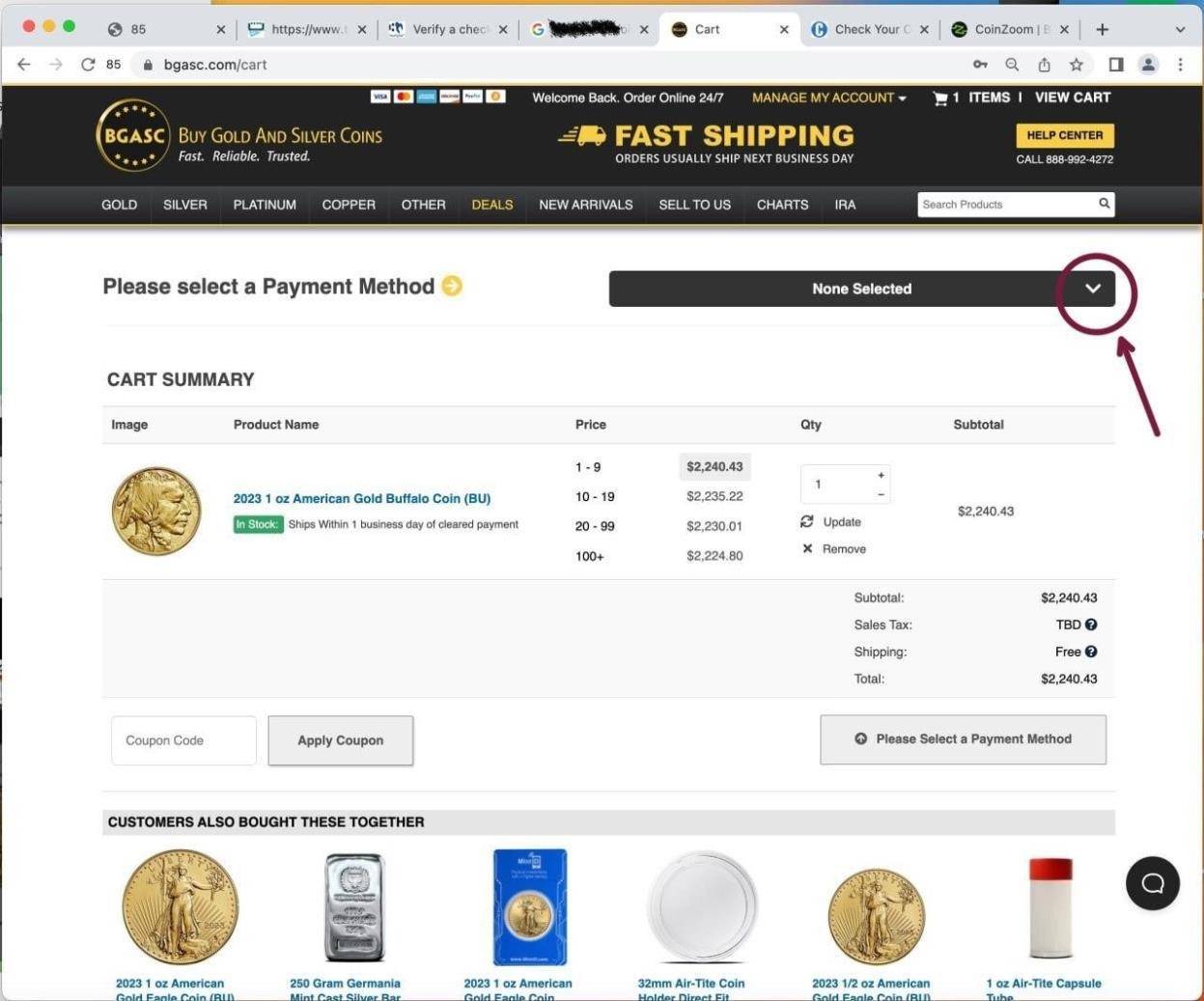Click the Search Products field
Image resolution: width=1204 pixels, height=1001 pixels.
click(x=1006, y=204)
